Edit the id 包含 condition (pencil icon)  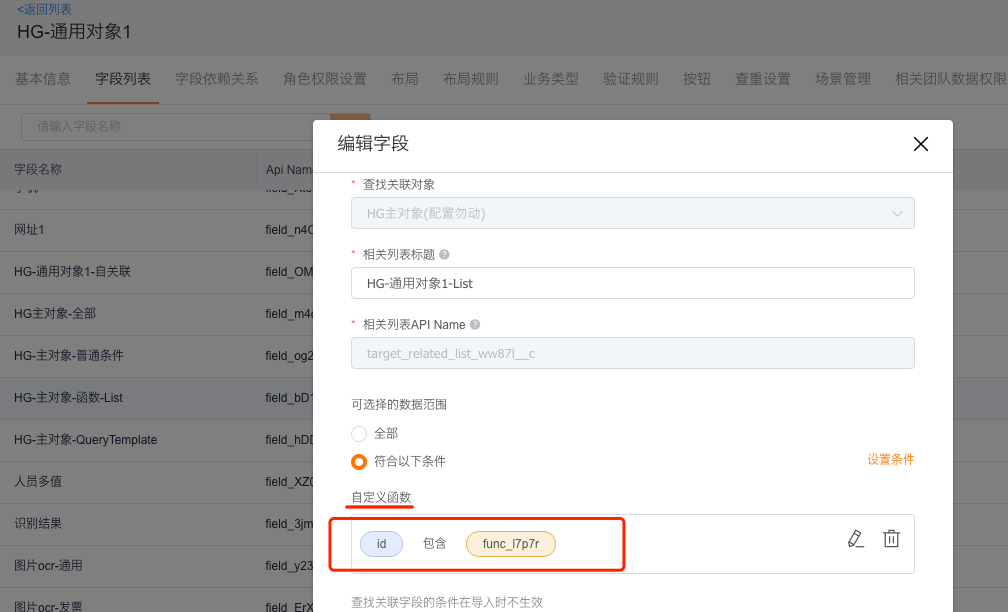[x=854, y=539]
